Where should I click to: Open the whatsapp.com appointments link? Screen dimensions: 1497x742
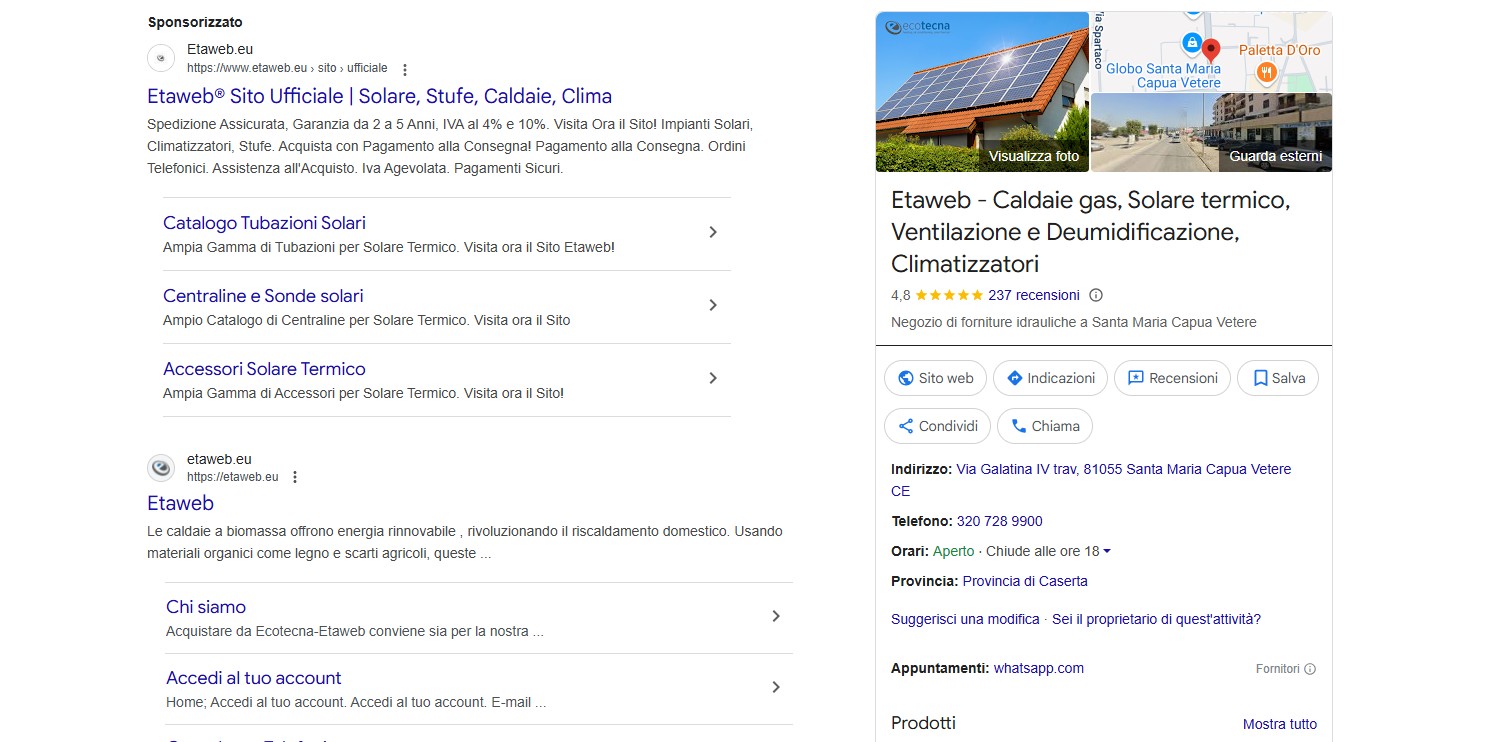click(x=1038, y=668)
